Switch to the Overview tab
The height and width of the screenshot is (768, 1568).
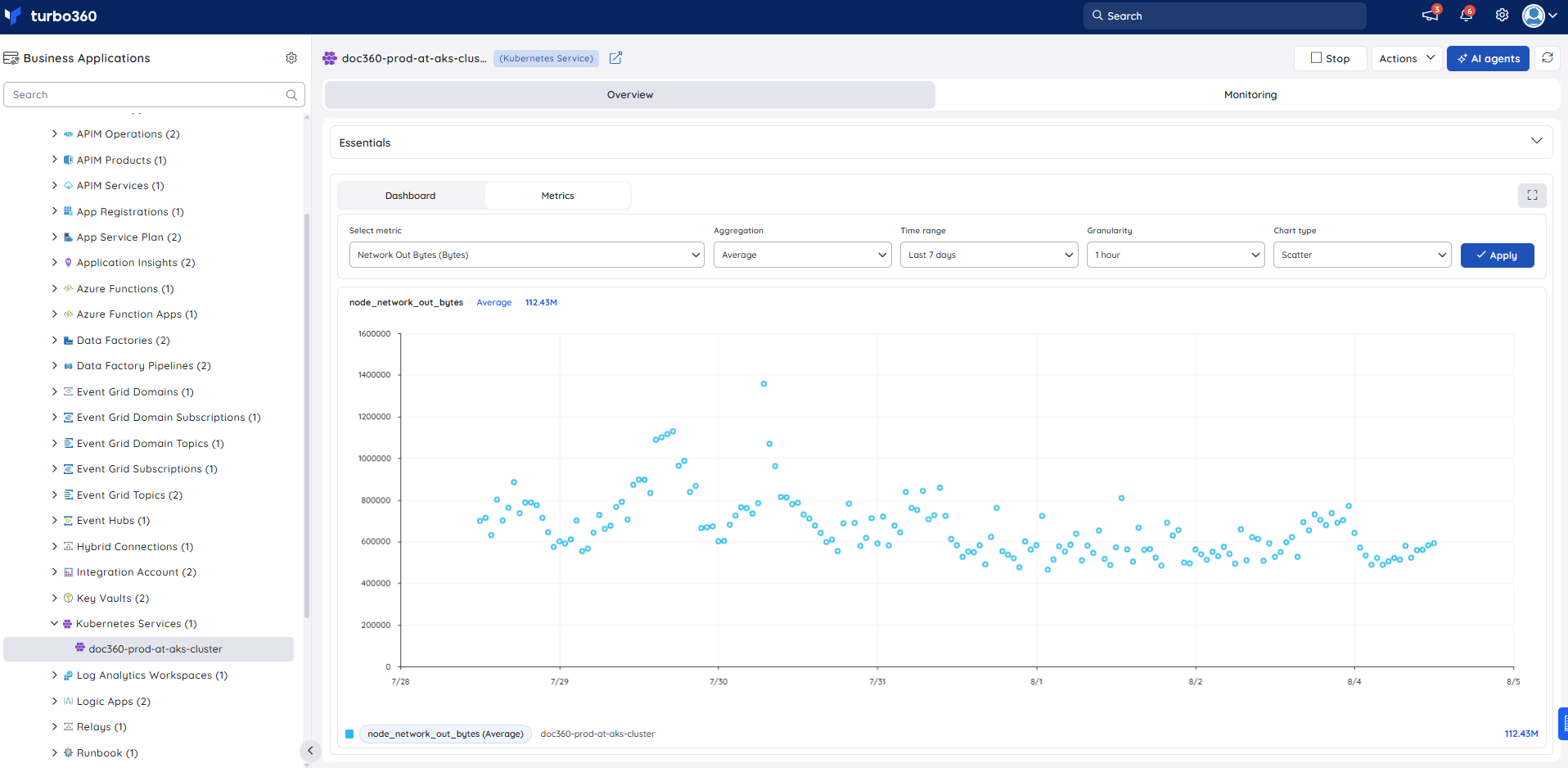pos(630,95)
